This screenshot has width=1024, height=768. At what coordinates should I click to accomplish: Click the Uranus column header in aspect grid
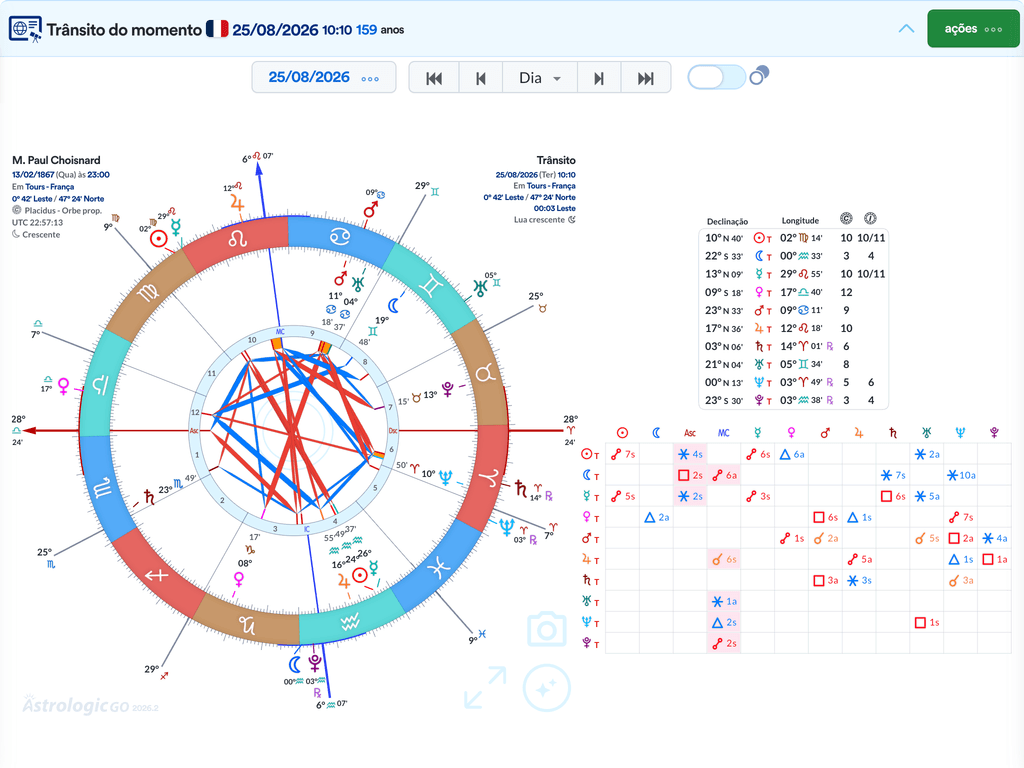pyautogui.click(x=927, y=433)
